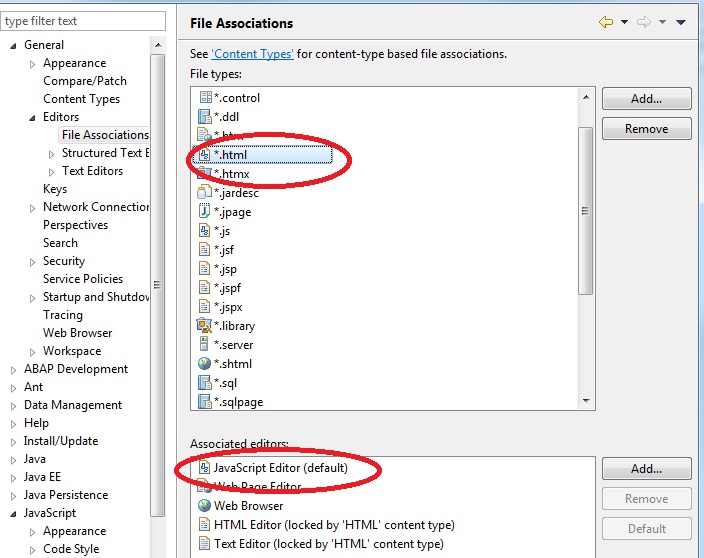Expand the ABAP Development category
704x558 pixels.
(14, 370)
